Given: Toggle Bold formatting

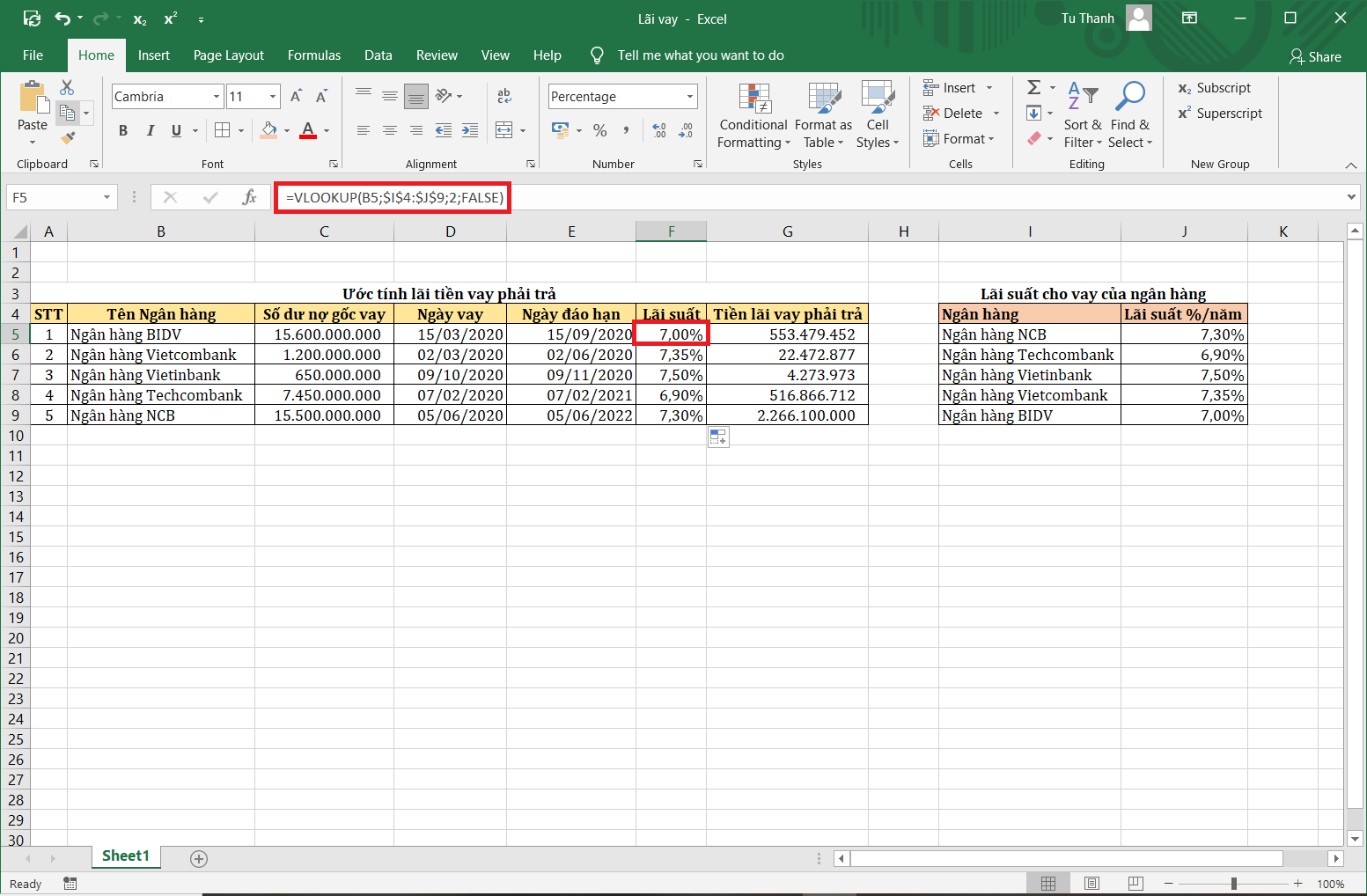Looking at the screenshot, I should pyautogui.click(x=123, y=130).
